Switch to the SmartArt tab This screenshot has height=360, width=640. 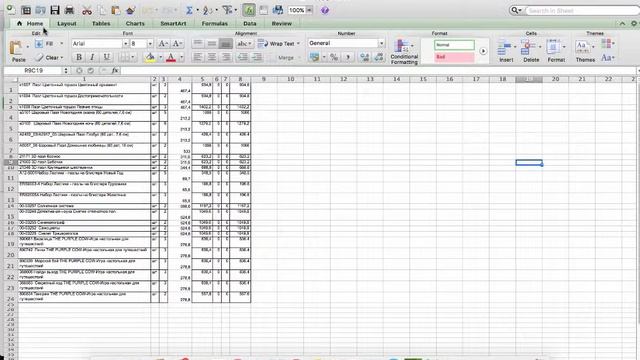(173, 24)
